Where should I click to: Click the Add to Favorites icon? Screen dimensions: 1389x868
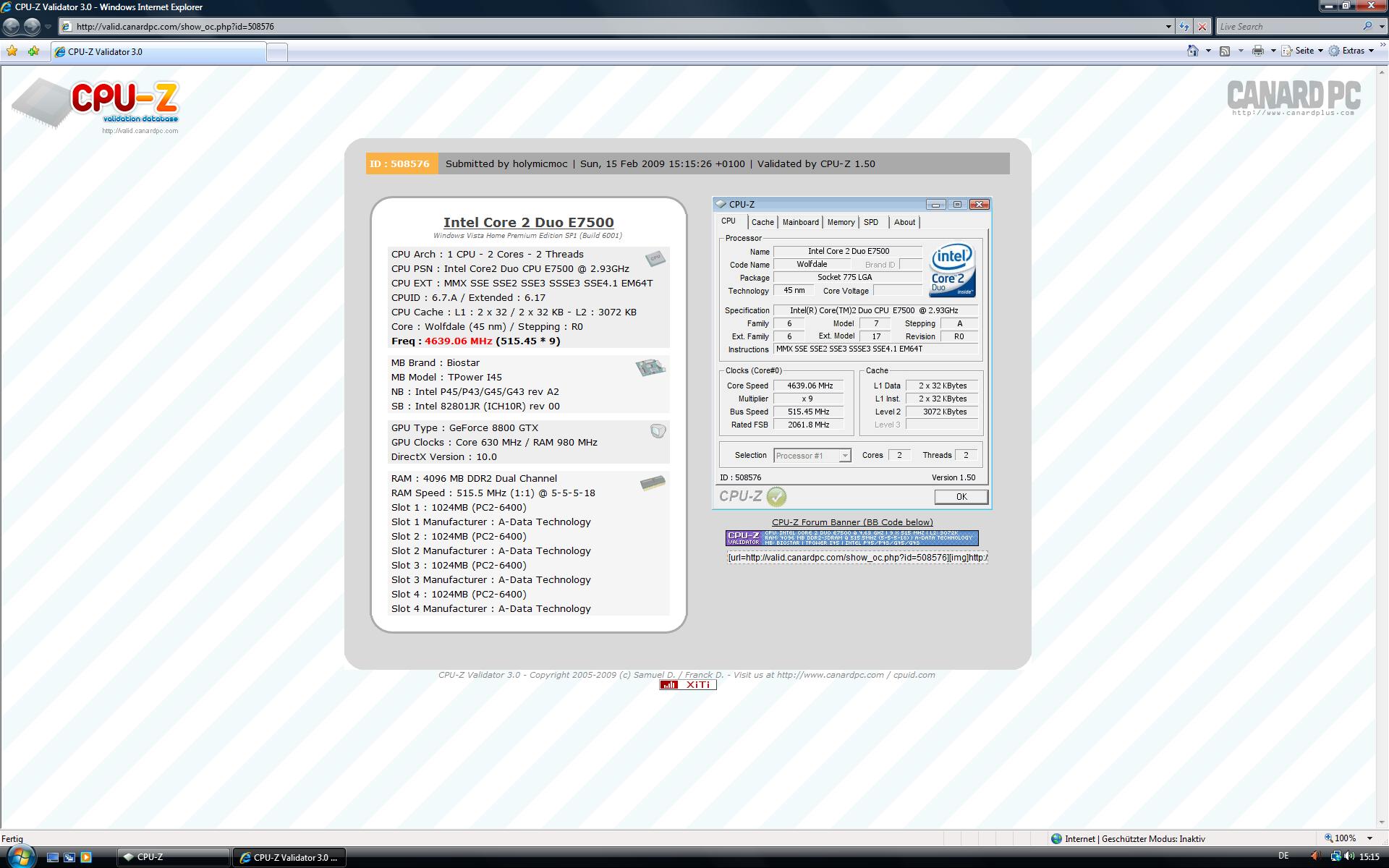coord(33,51)
